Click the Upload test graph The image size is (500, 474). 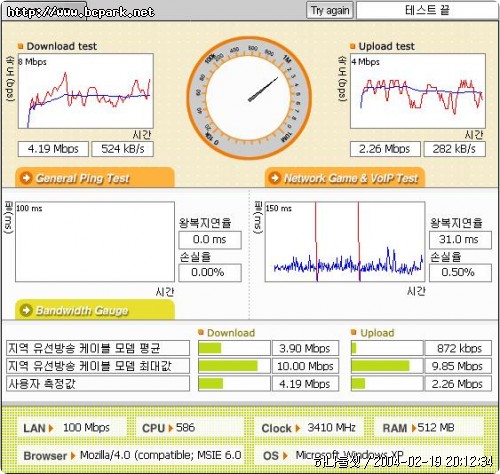tap(418, 91)
